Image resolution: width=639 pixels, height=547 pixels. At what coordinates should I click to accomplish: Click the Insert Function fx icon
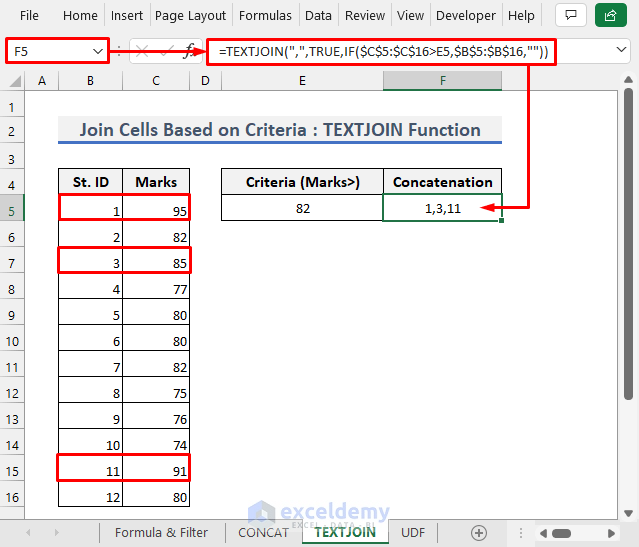pos(189,51)
